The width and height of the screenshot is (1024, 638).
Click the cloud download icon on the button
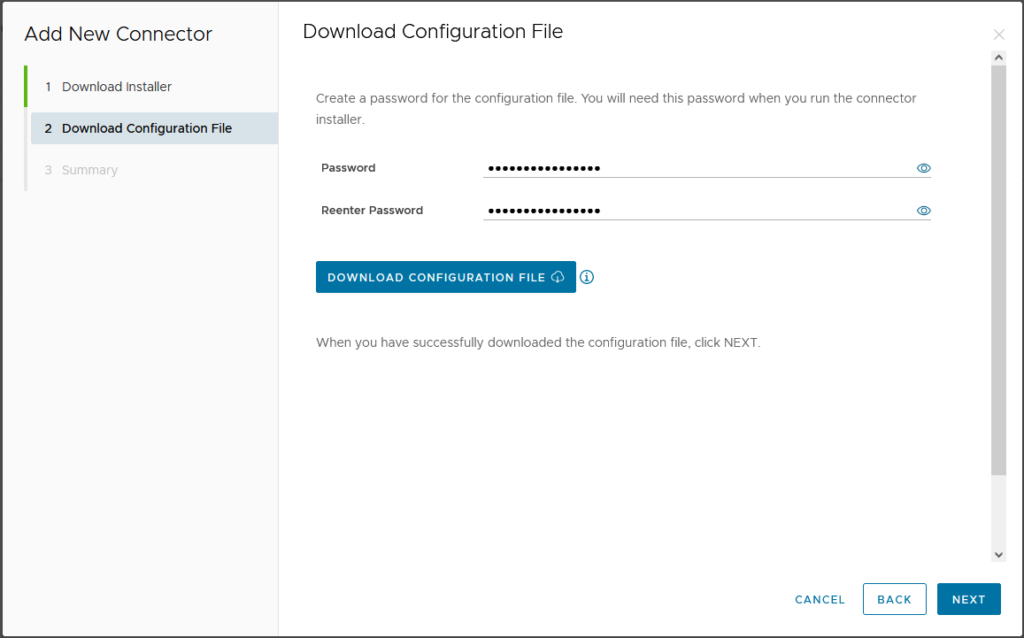[x=558, y=277]
